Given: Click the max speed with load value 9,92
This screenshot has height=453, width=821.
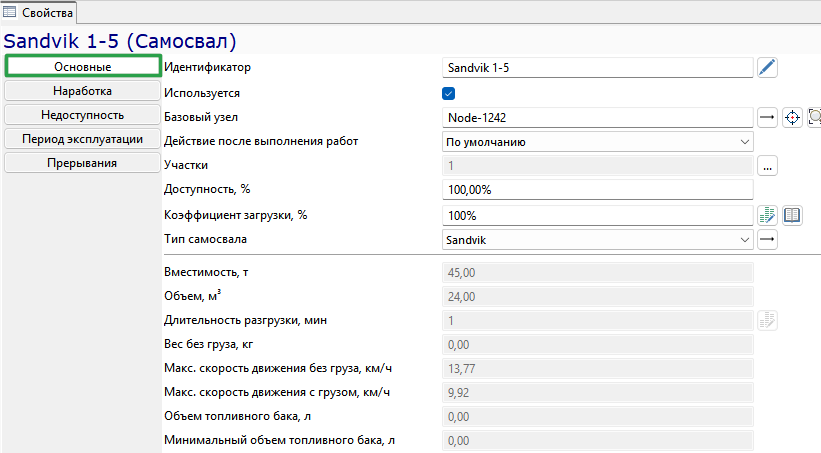Looking at the screenshot, I should click(x=597, y=393).
